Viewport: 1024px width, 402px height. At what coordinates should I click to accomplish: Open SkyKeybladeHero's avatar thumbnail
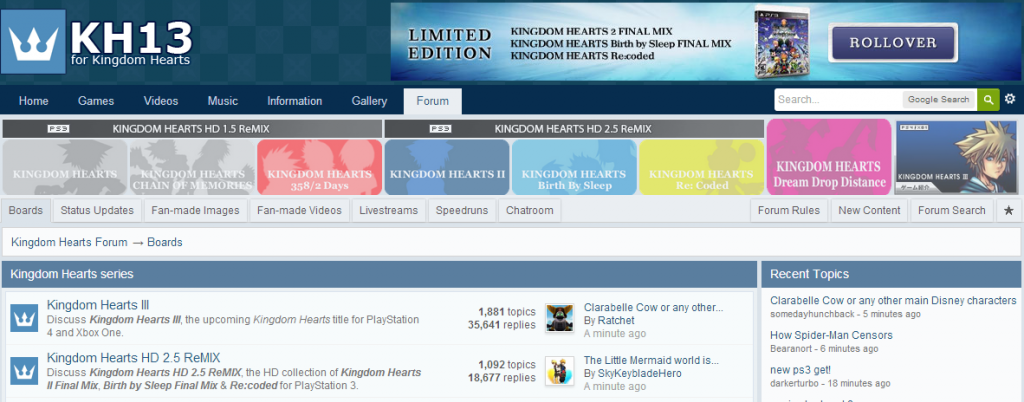click(x=559, y=370)
